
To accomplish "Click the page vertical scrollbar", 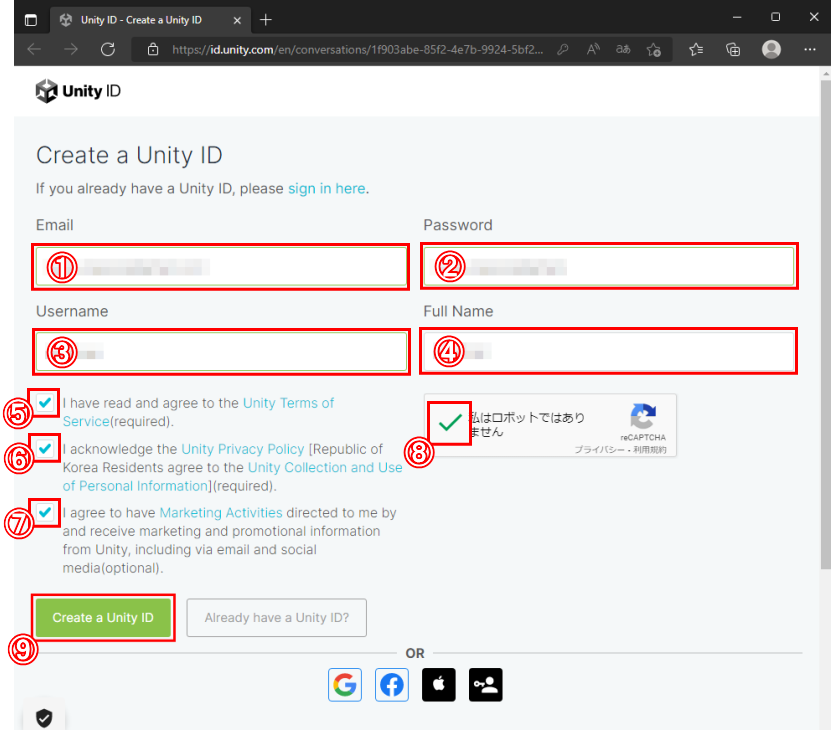I will pyautogui.click(x=826, y=324).
